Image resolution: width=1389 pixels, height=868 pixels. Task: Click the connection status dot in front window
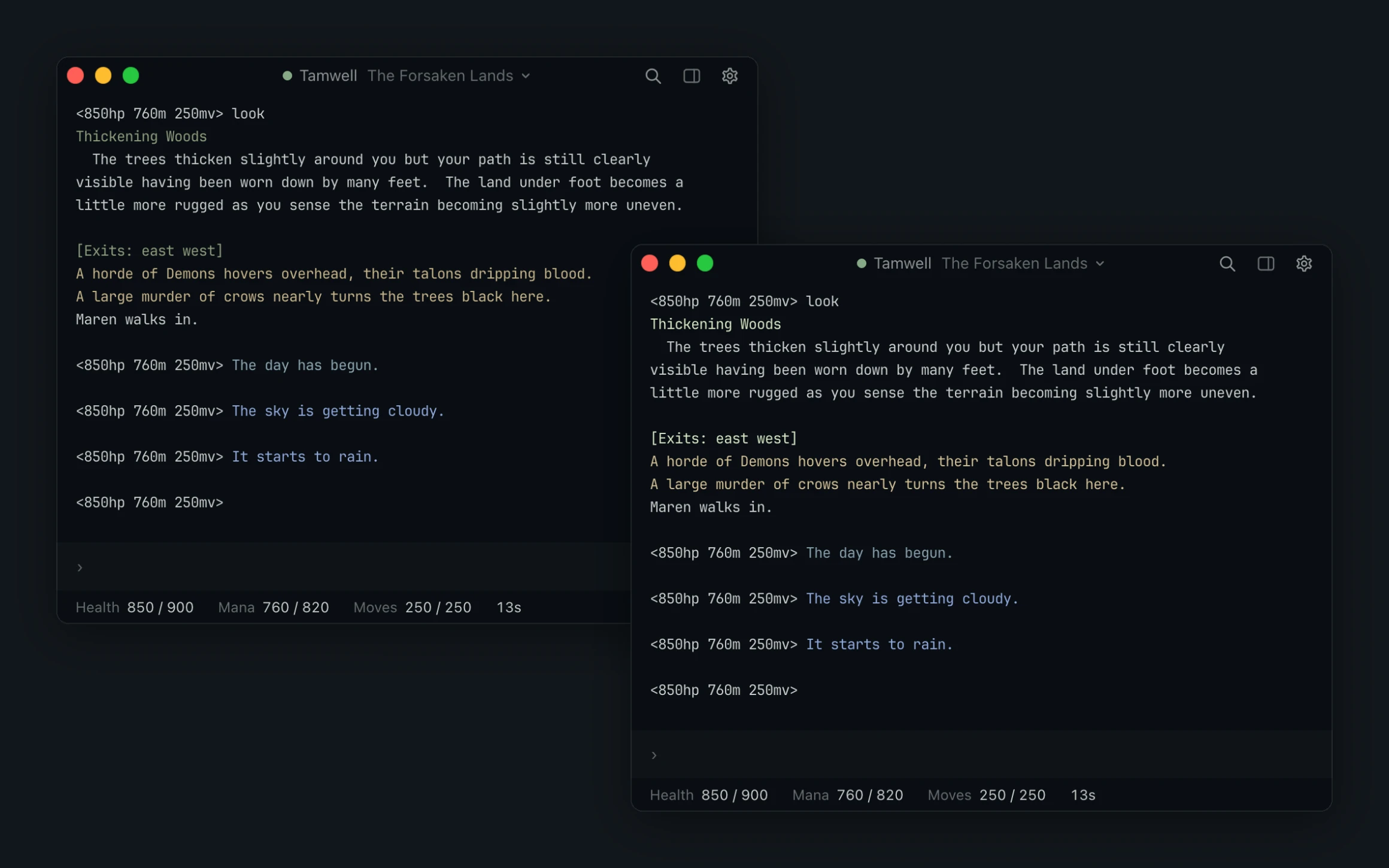tap(862, 263)
